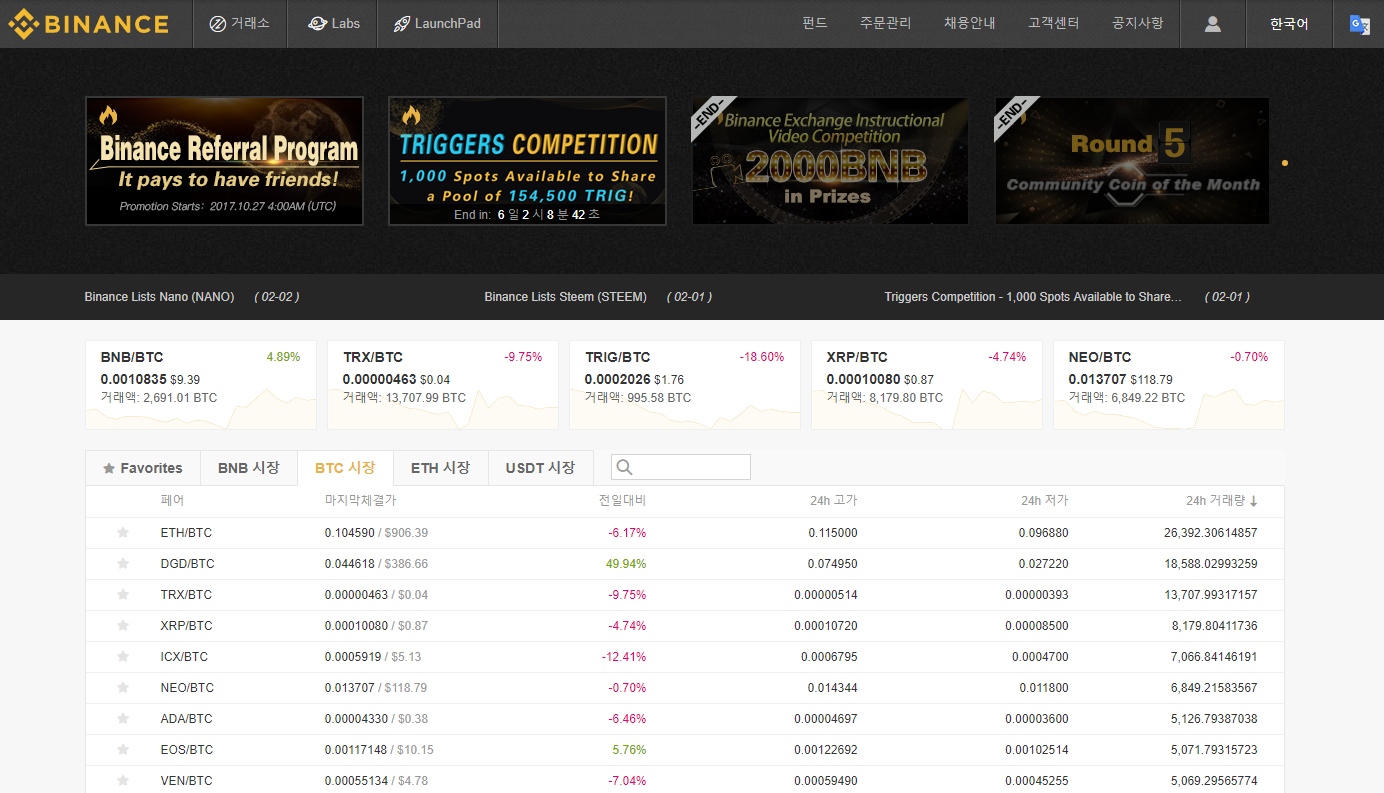Open the Labs menu item
The width and height of the screenshot is (1384, 793).
(x=333, y=24)
